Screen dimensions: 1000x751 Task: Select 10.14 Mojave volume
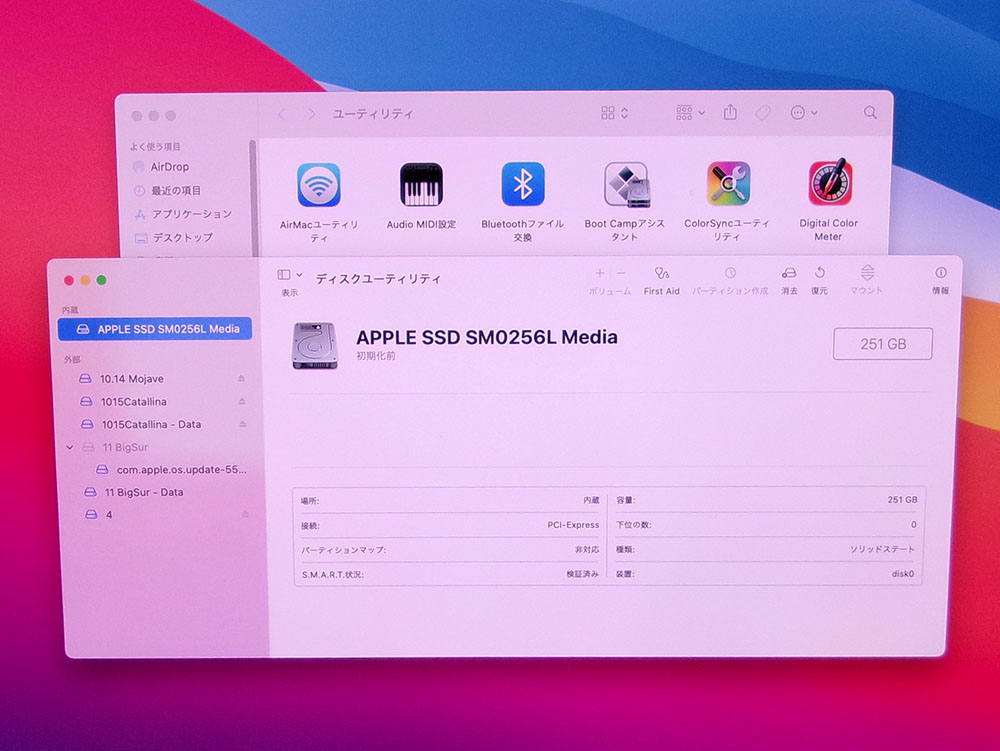click(x=131, y=379)
